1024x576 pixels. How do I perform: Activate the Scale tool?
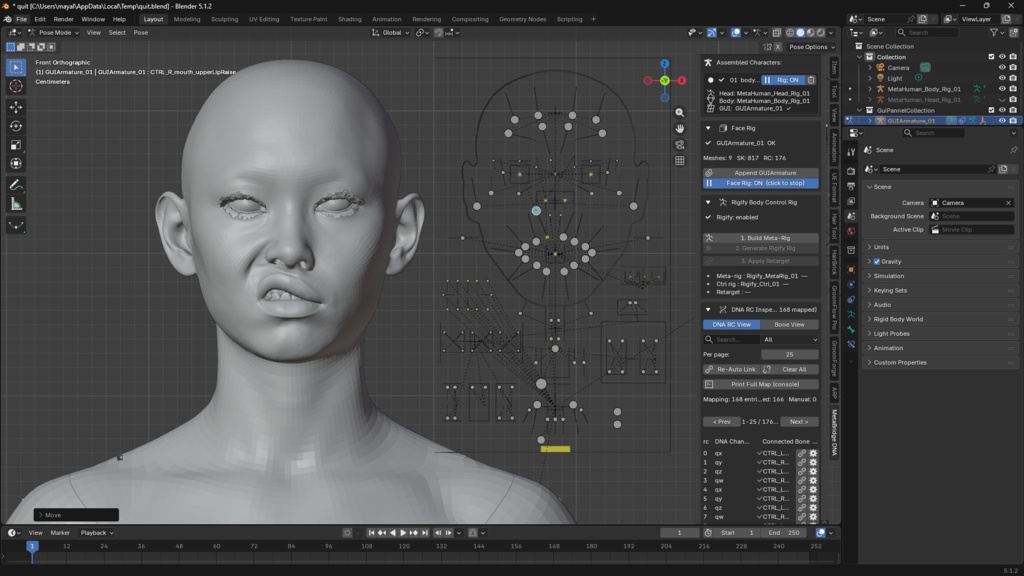[16, 145]
